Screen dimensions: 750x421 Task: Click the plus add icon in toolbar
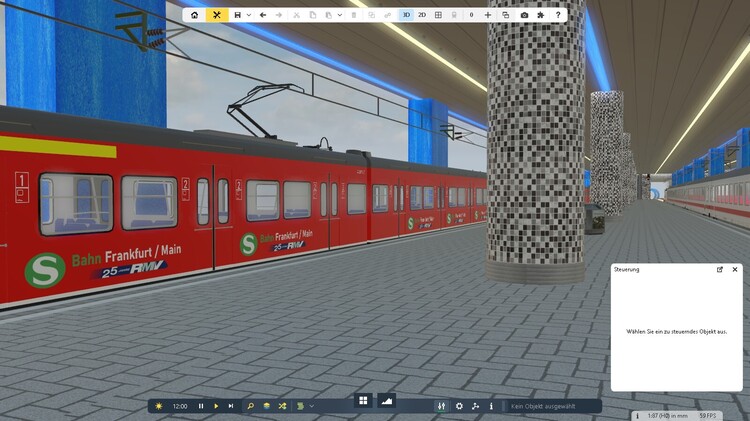coord(488,15)
